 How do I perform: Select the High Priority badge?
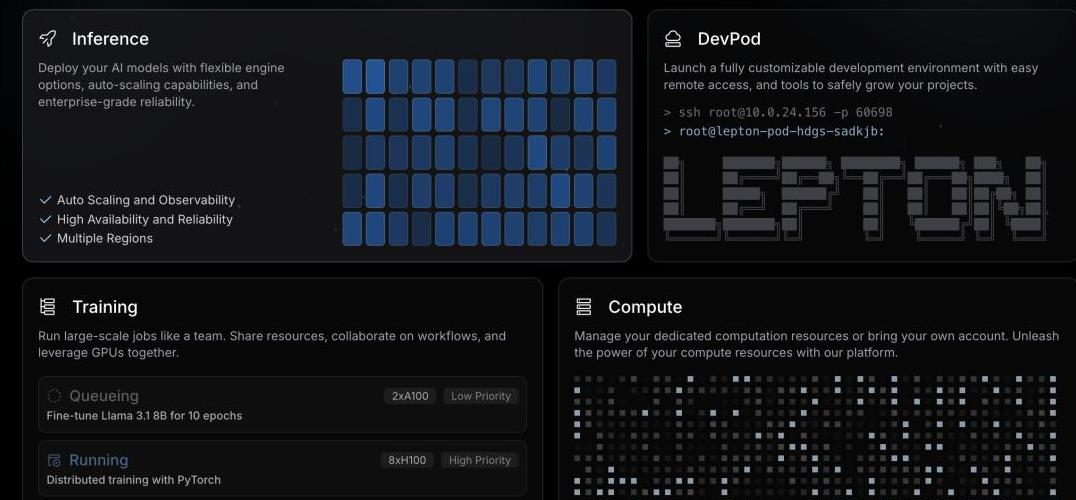(480, 460)
